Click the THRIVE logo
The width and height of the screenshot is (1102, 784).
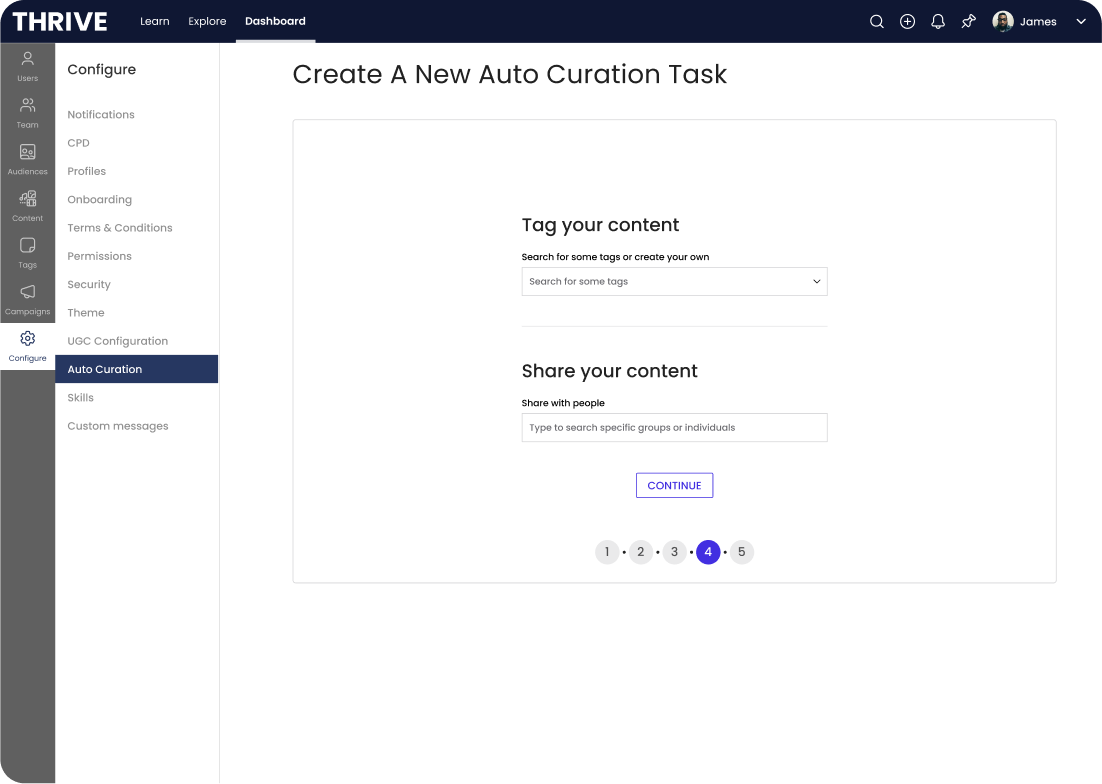tap(60, 22)
